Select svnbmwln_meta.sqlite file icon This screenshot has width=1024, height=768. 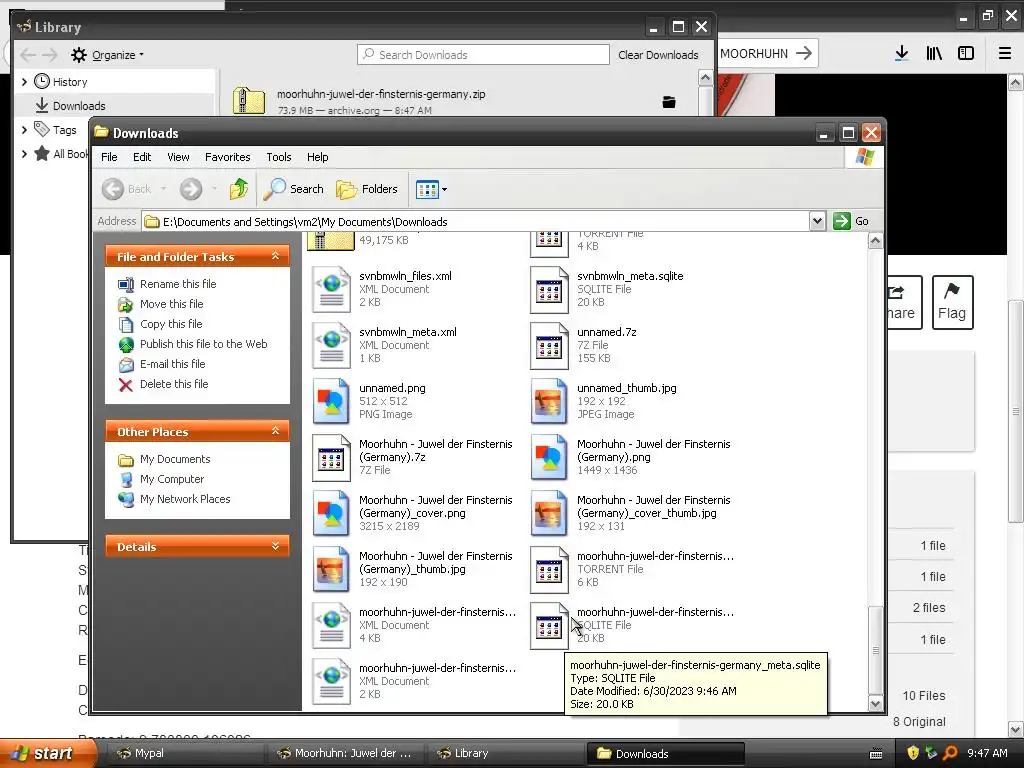point(549,289)
